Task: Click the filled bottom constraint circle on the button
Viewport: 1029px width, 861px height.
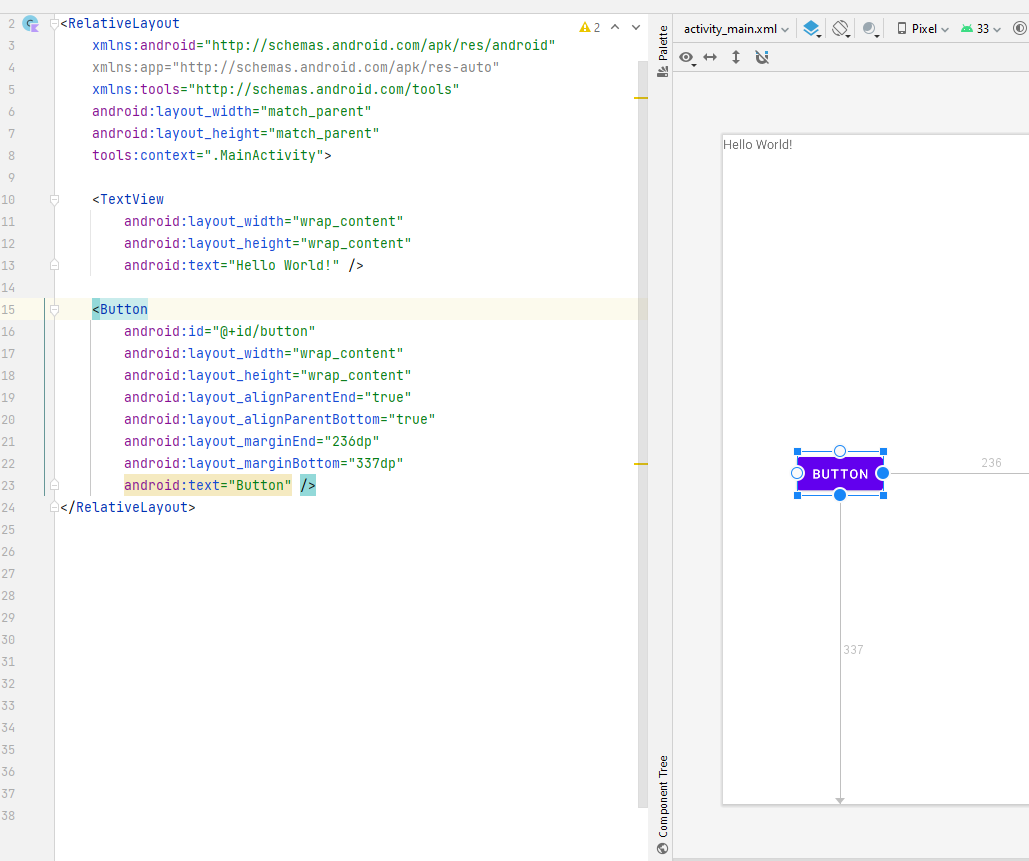Action: click(840, 495)
